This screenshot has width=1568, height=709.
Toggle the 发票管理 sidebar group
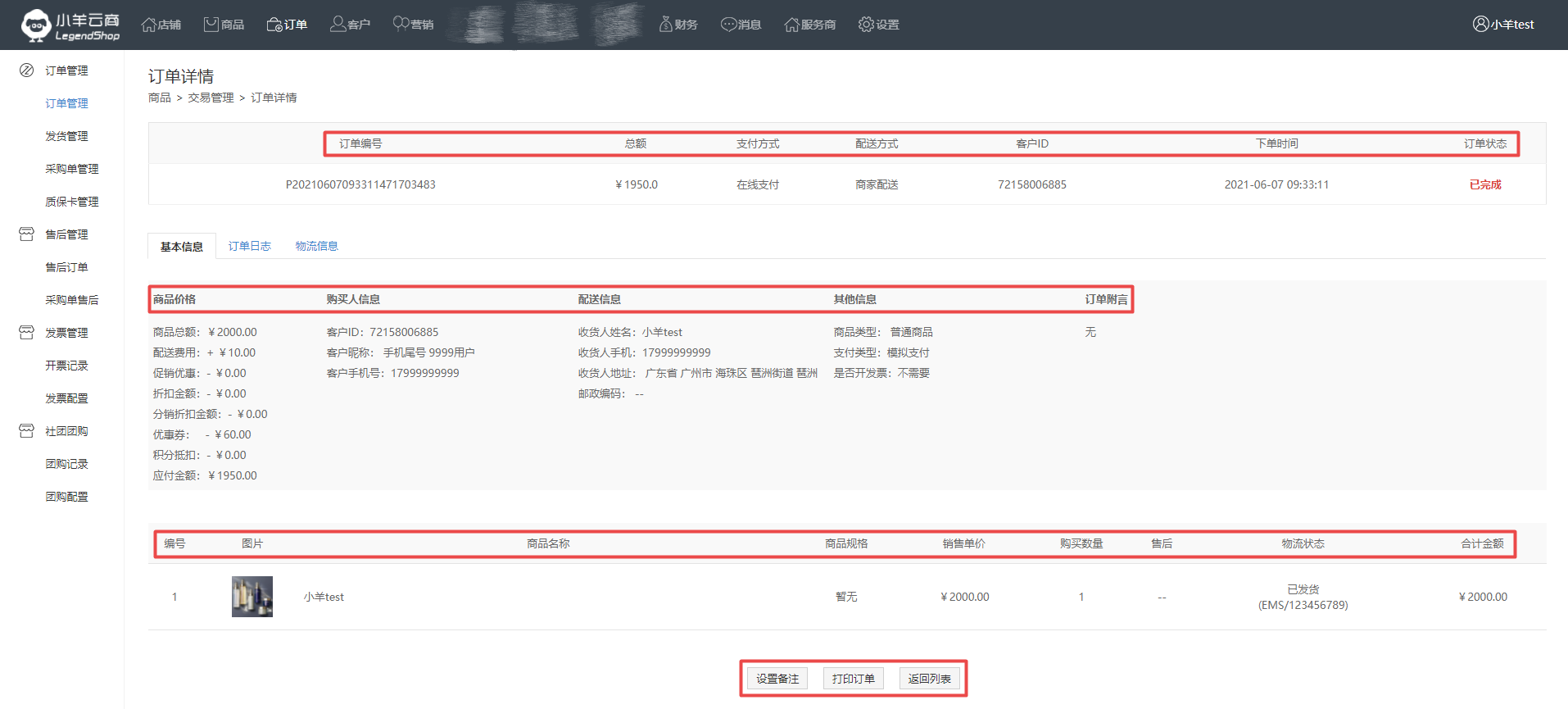tap(66, 333)
